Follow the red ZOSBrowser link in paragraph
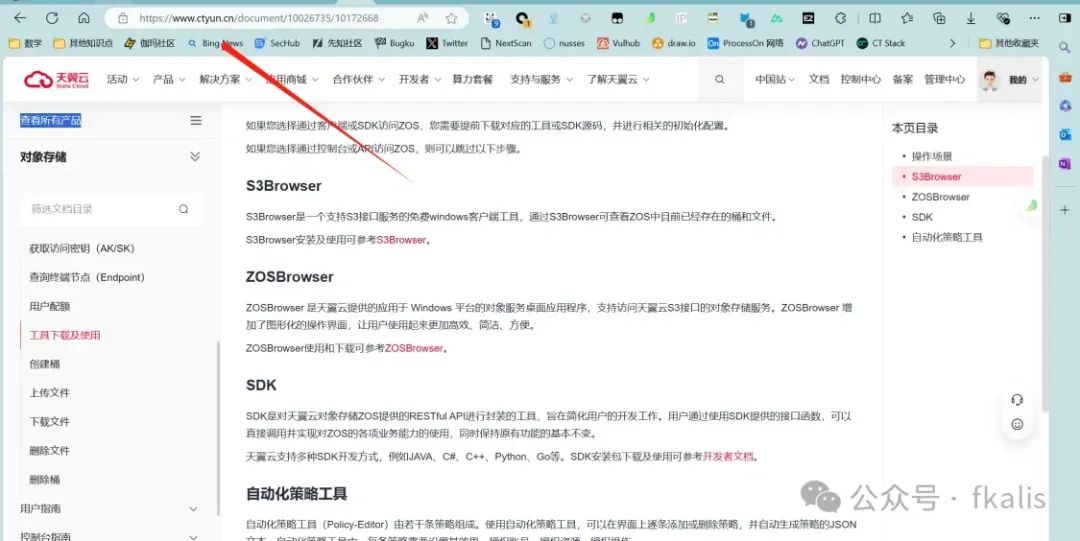1080x541 pixels. (x=413, y=348)
